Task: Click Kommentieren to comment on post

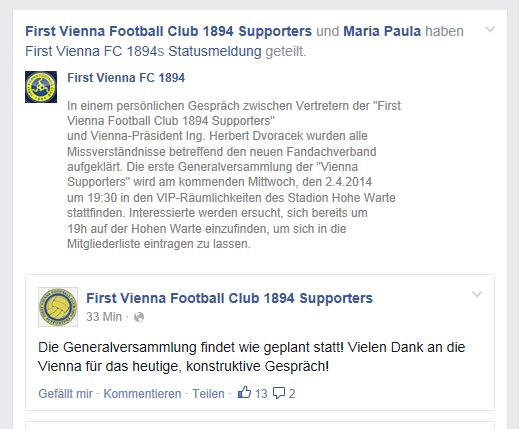Action: point(142,394)
